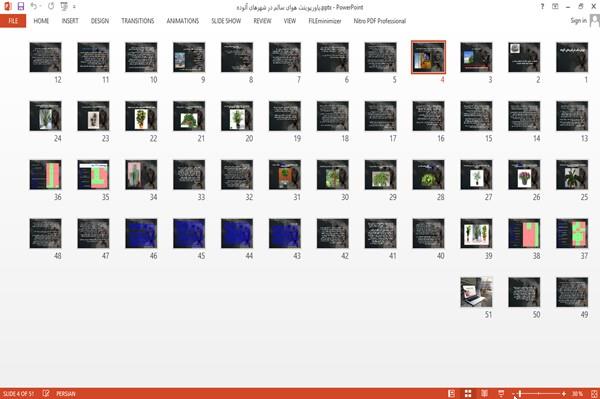Screen dimensions: 600x399
Task: Click the Save icon in Quick Access Toolbar
Action: pyautogui.click(x=21, y=7)
